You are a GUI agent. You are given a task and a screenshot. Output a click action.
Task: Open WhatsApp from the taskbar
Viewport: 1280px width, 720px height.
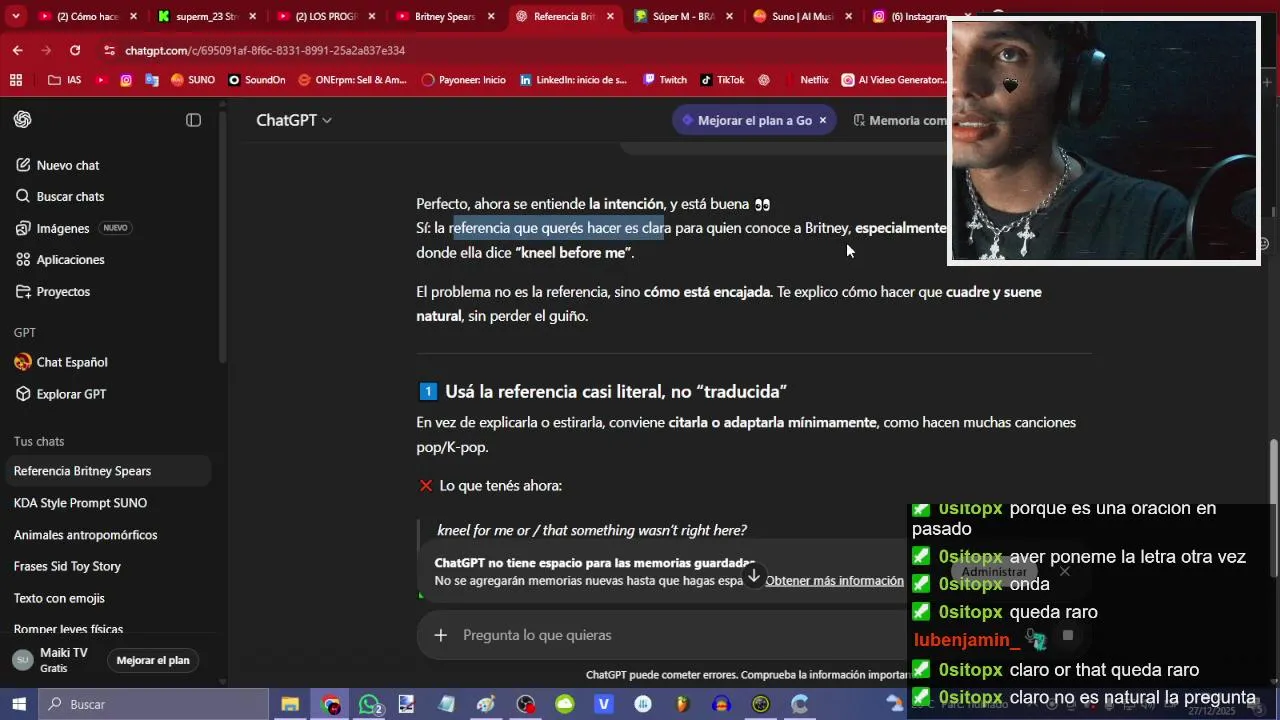coord(369,704)
